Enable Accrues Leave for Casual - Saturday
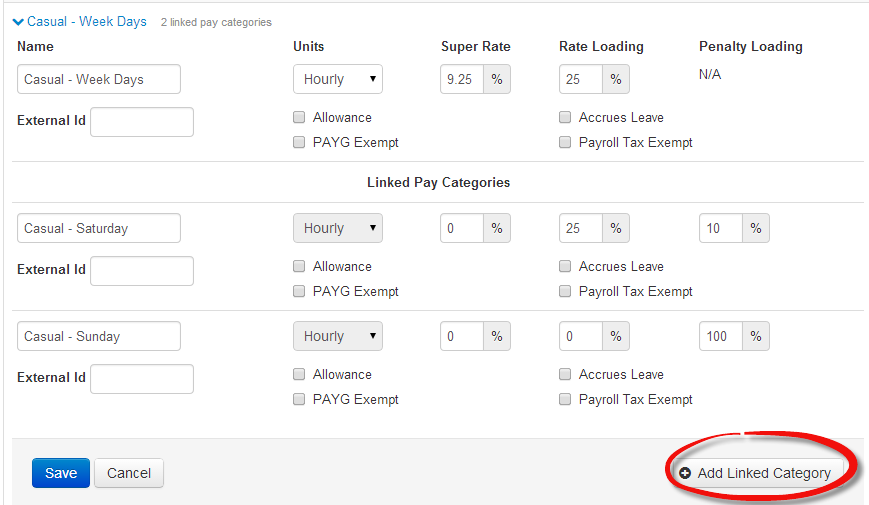869x505 pixels. pos(565,266)
